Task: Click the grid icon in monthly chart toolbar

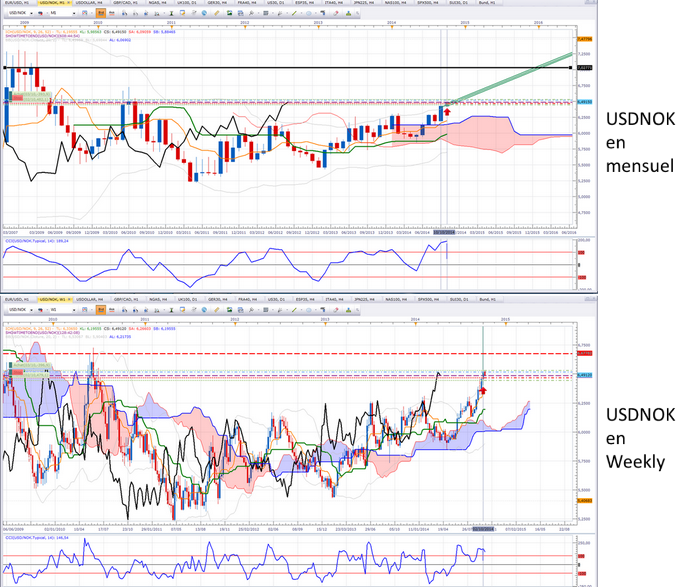Action: (266, 13)
